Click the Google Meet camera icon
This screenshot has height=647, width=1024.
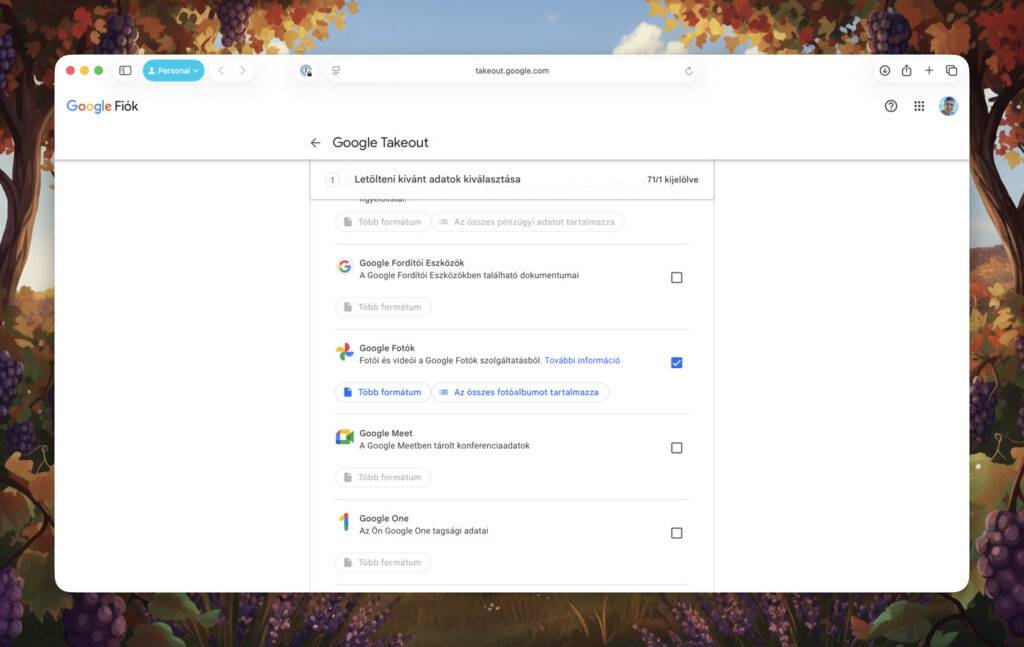(344, 437)
